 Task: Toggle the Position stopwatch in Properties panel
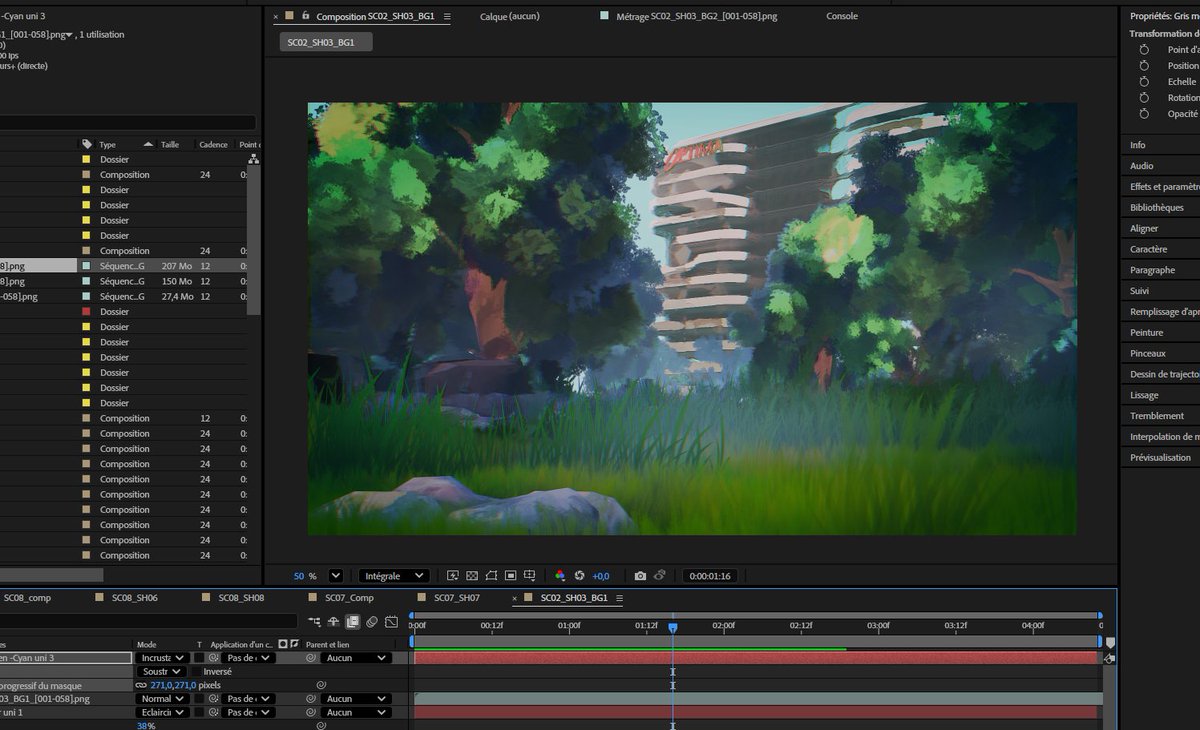tap(1145, 66)
